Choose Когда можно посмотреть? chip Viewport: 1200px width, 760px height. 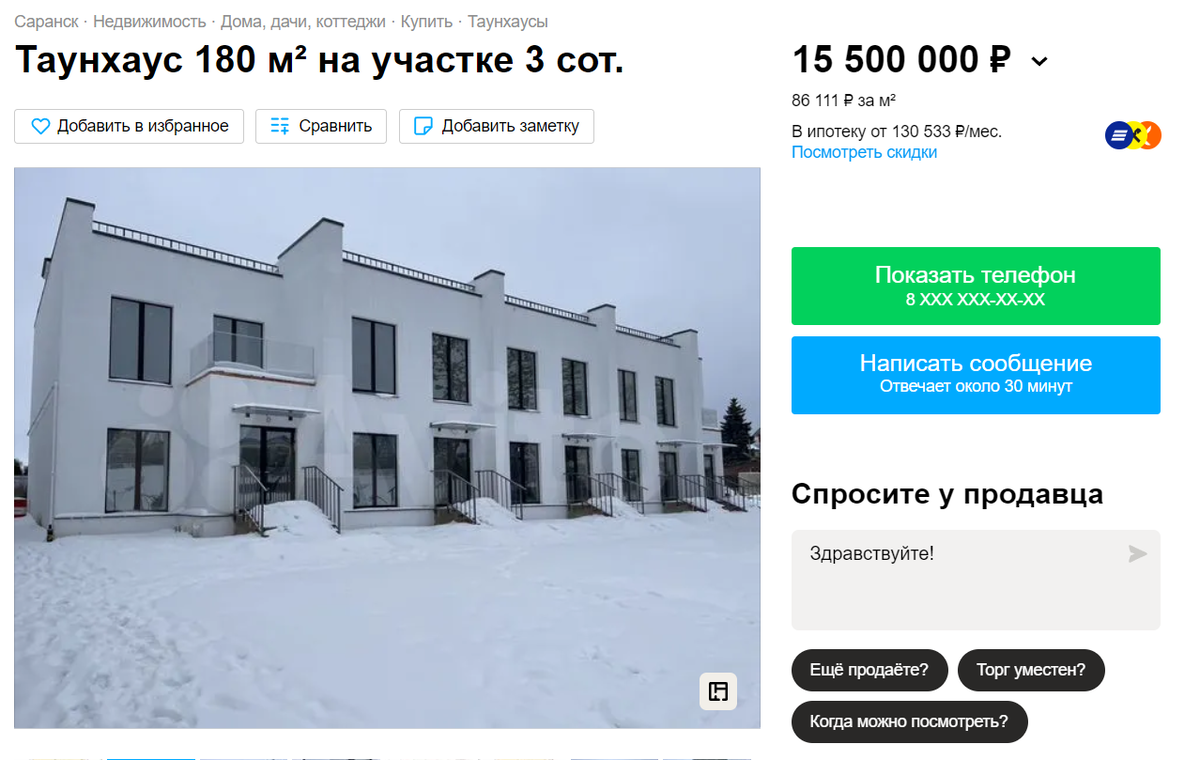(909, 721)
